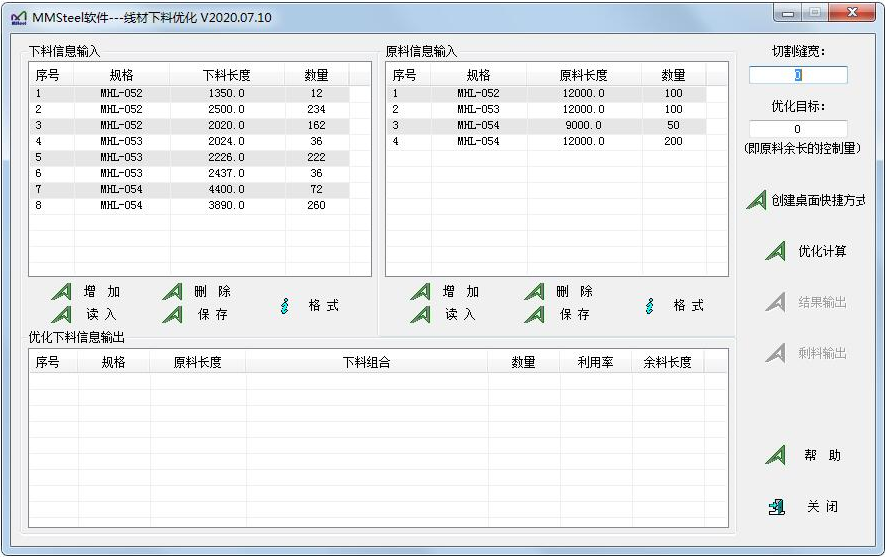Click quantity cell 50 in raw material table
Image resolution: width=887 pixels, height=557 pixels.
point(673,125)
